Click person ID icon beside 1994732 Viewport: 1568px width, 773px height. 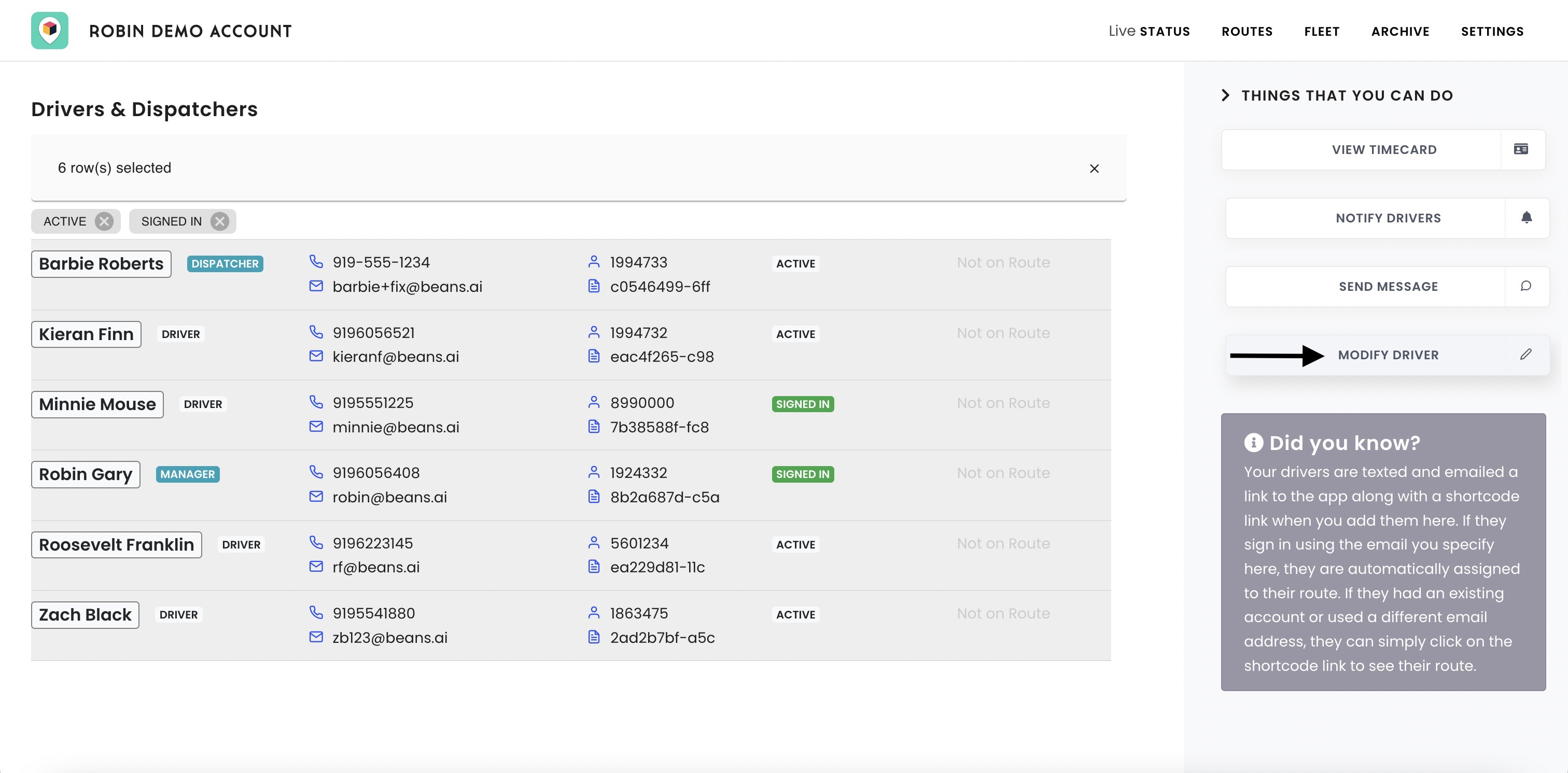pos(594,332)
